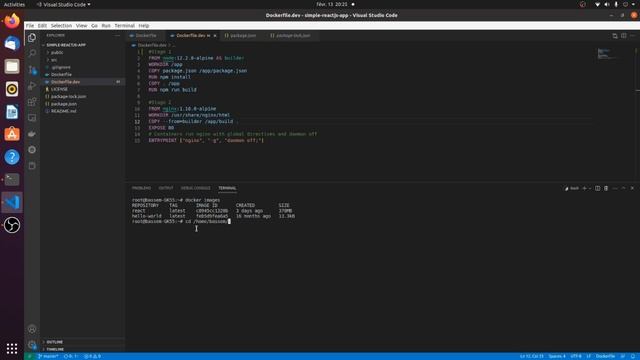640x360 pixels.
Task: Open the Source Control view
Action: pyautogui.click(x=32, y=70)
